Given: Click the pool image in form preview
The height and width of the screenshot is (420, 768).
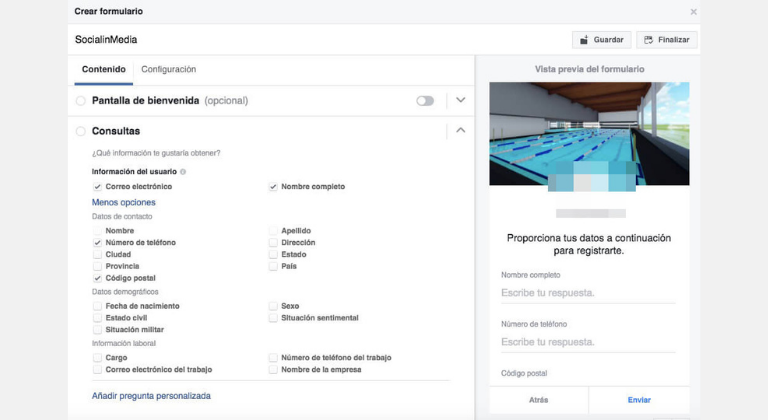Looking at the screenshot, I should point(589,134).
